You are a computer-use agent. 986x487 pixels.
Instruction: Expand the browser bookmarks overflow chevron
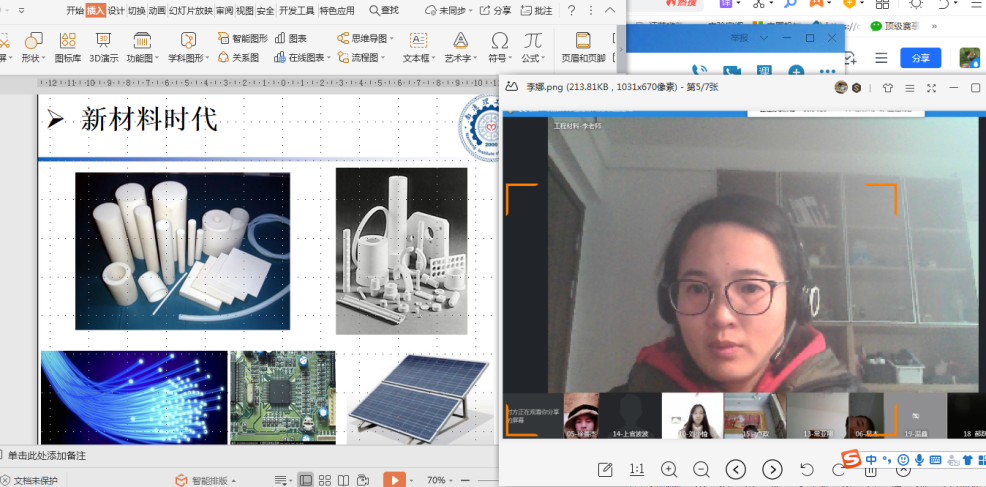coord(934,26)
